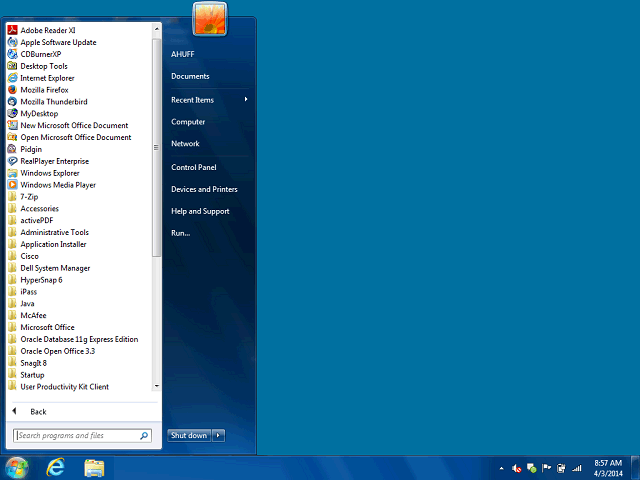Click the network signal tray icon

(577, 468)
